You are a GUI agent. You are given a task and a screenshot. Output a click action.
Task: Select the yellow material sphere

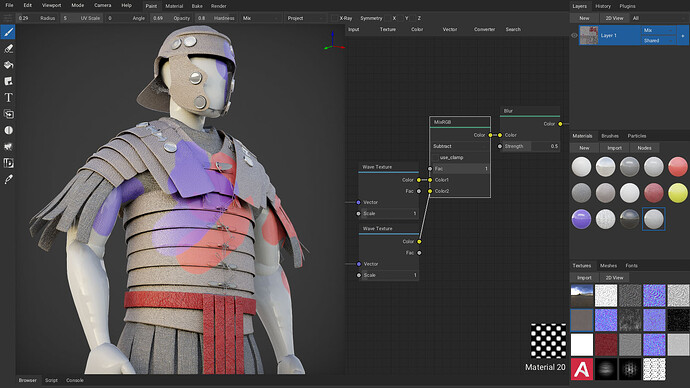tap(677, 193)
